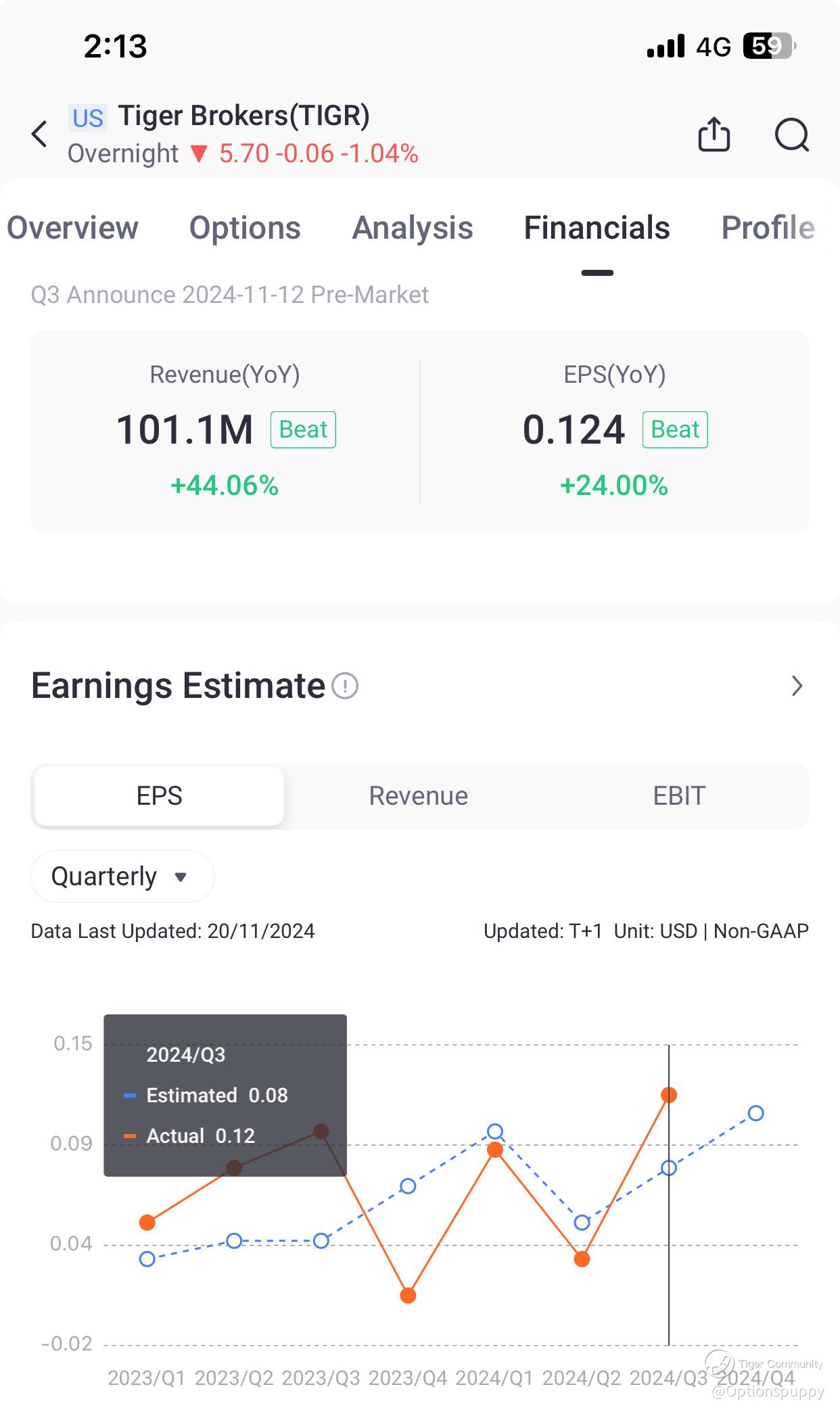Tap the Estimated 0.08 tooltip row

tap(206, 1096)
